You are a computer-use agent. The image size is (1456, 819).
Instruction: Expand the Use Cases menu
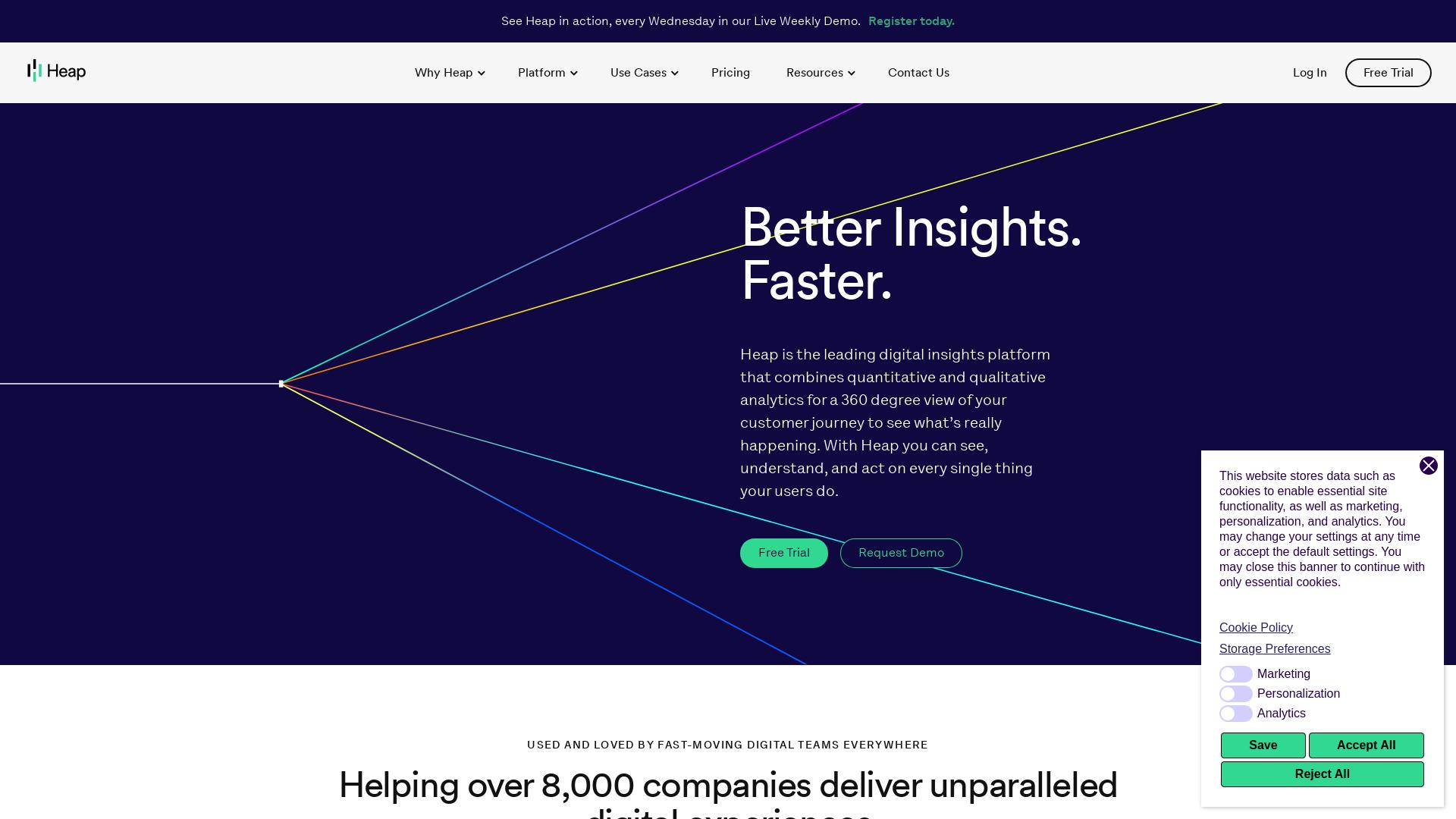tap(644, 72)
